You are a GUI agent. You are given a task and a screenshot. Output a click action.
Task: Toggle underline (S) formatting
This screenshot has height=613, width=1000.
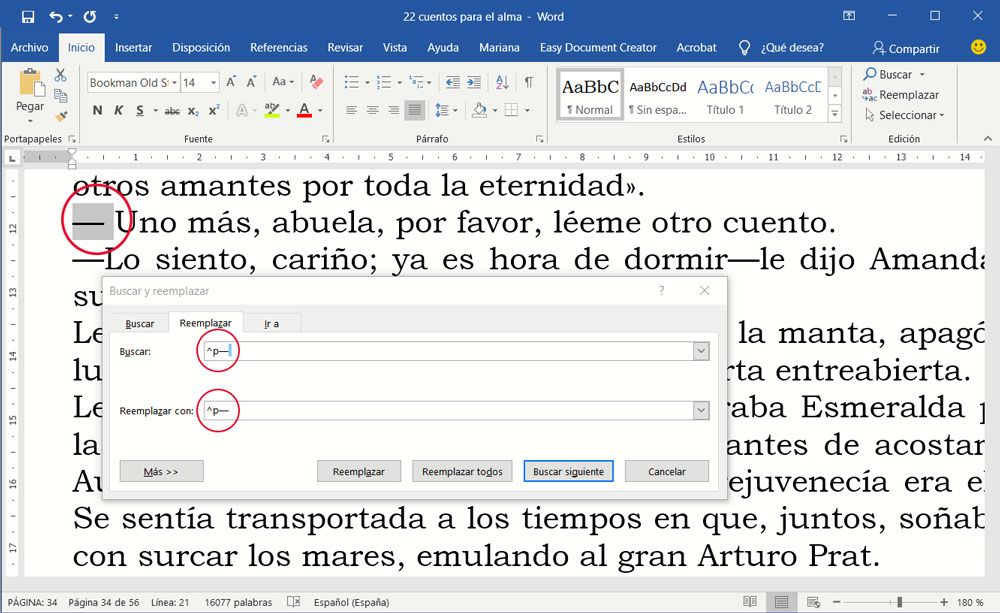coord(140,110)
